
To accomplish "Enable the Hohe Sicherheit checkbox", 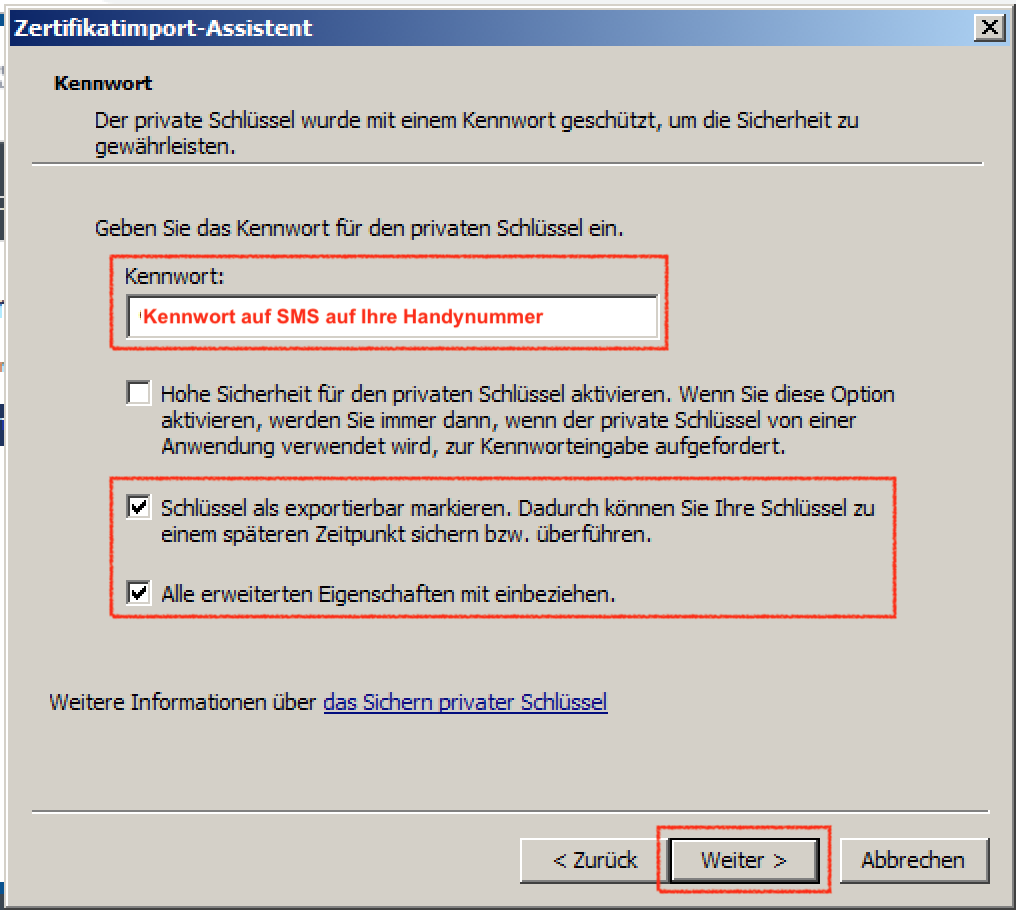I will 139,393.
